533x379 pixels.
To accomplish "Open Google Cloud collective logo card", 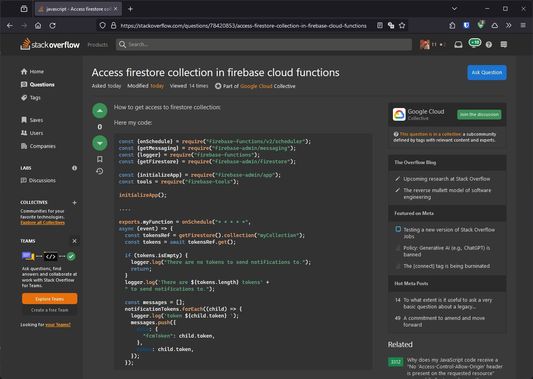I will point(399,115).
